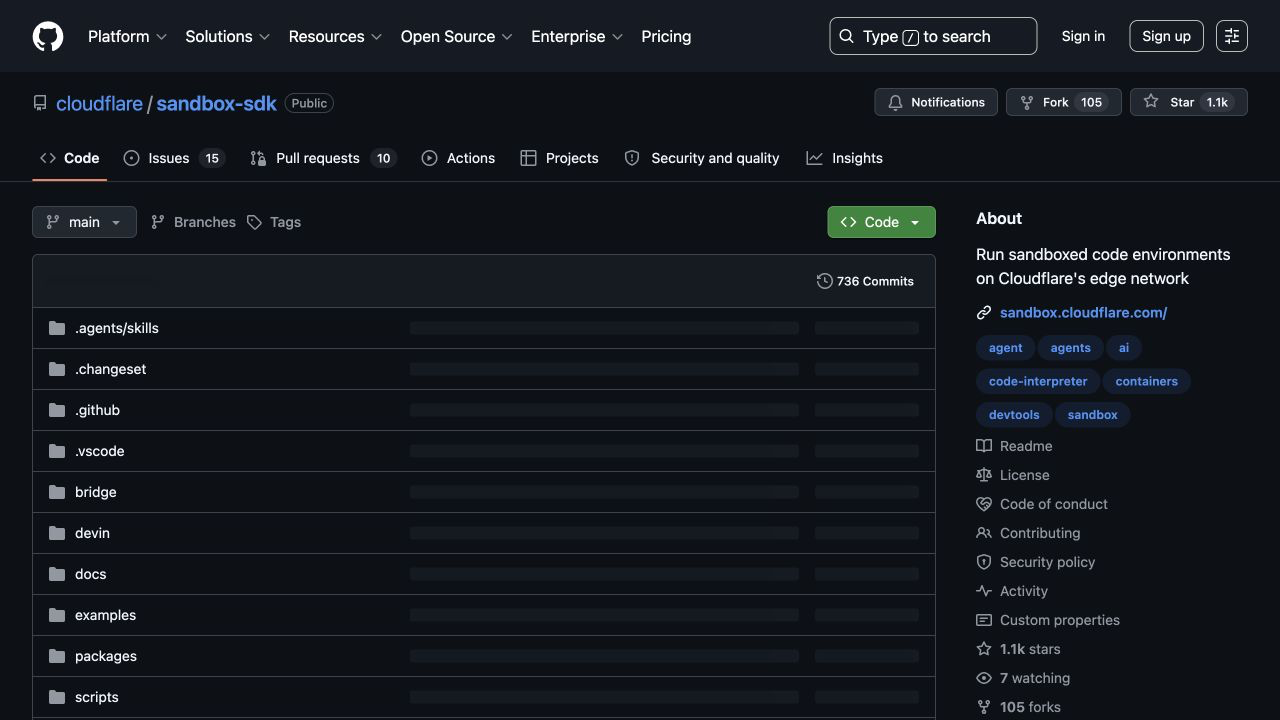Open the scripts folder row

[x=484, y=697]
